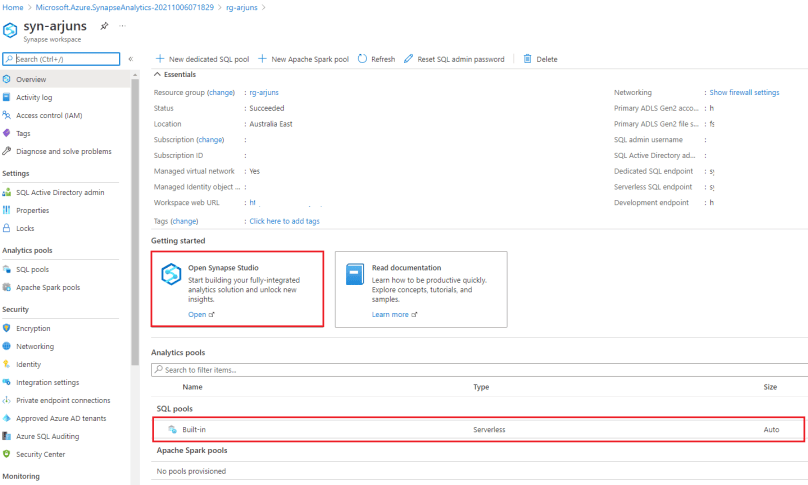Open SQL Active Directory admin
The height and width of the screenshot is (485, 808).
tap(60, 192)
